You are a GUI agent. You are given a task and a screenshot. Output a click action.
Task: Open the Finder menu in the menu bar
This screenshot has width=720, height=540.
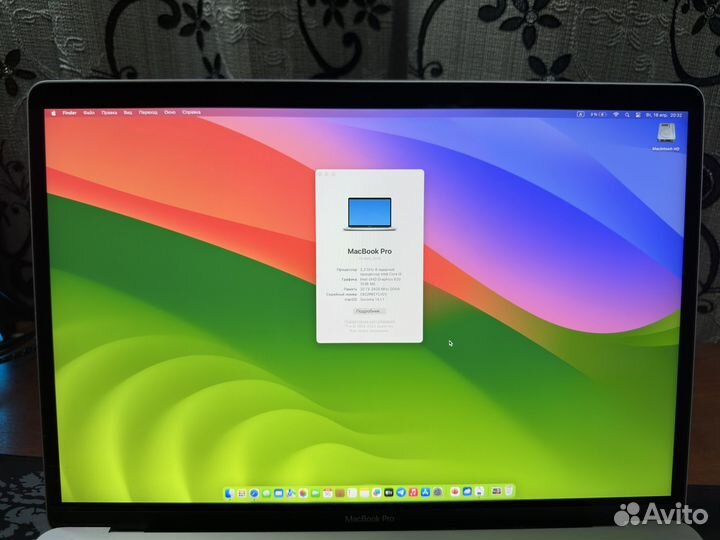(69, 113)
